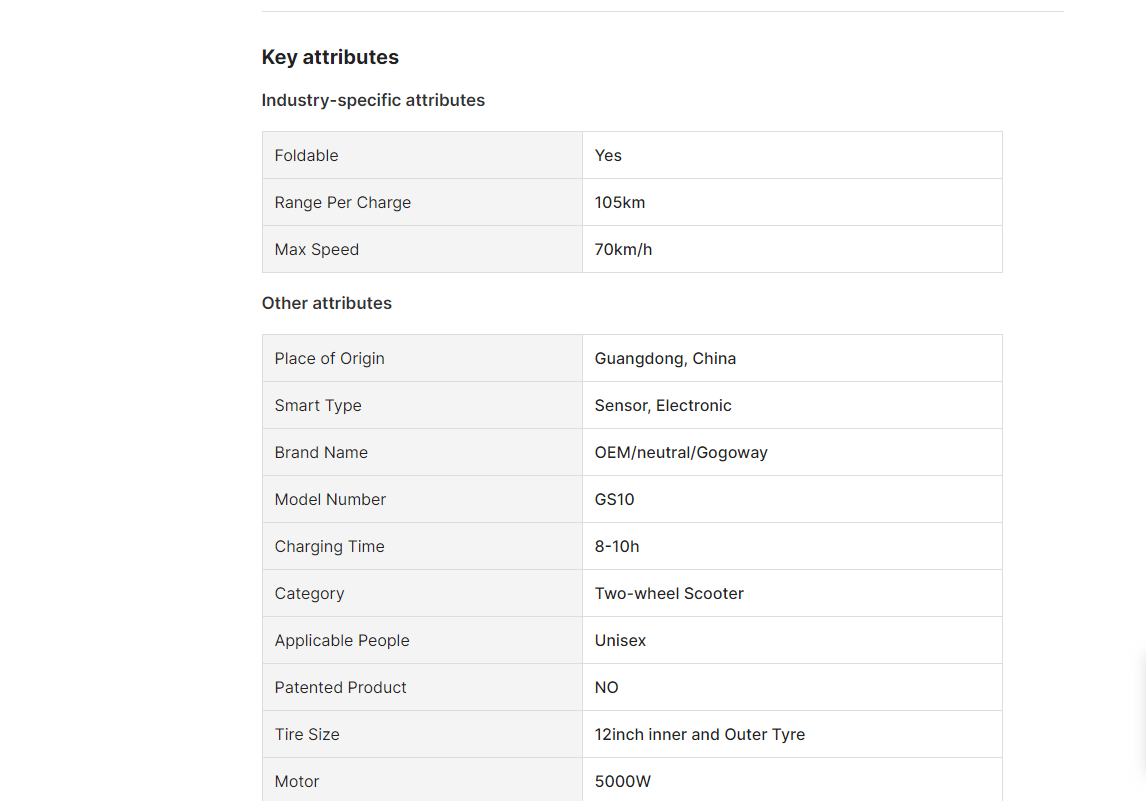
Task: Click the 'Unisex' value
Action: [621, 640]
